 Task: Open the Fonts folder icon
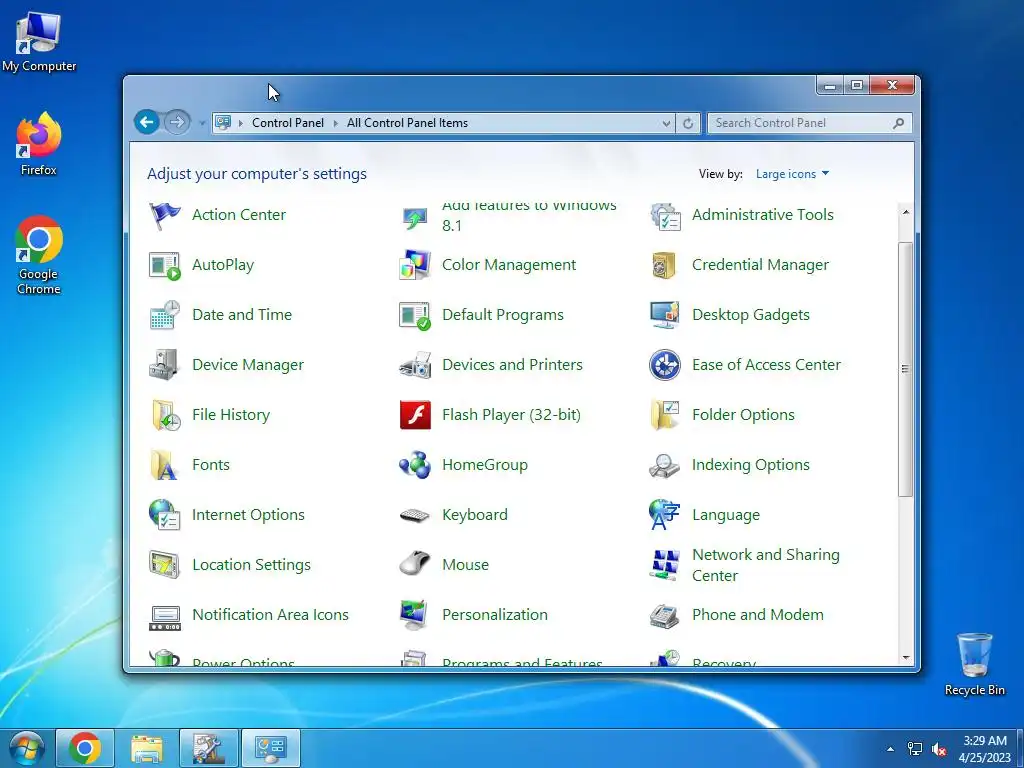click(163, 465)
